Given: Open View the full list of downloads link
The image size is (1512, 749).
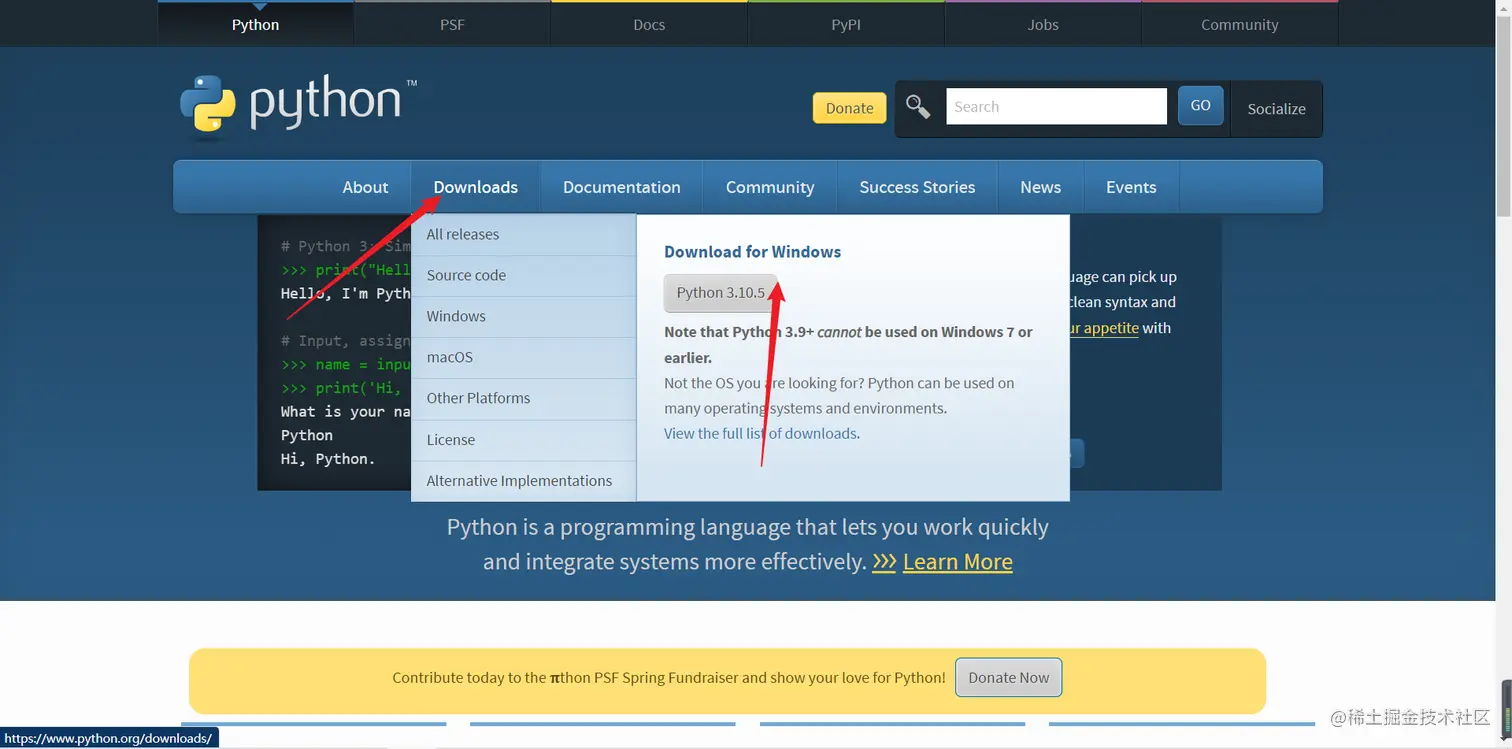Looking at the screenshot, I should click(x=760, y=433).
